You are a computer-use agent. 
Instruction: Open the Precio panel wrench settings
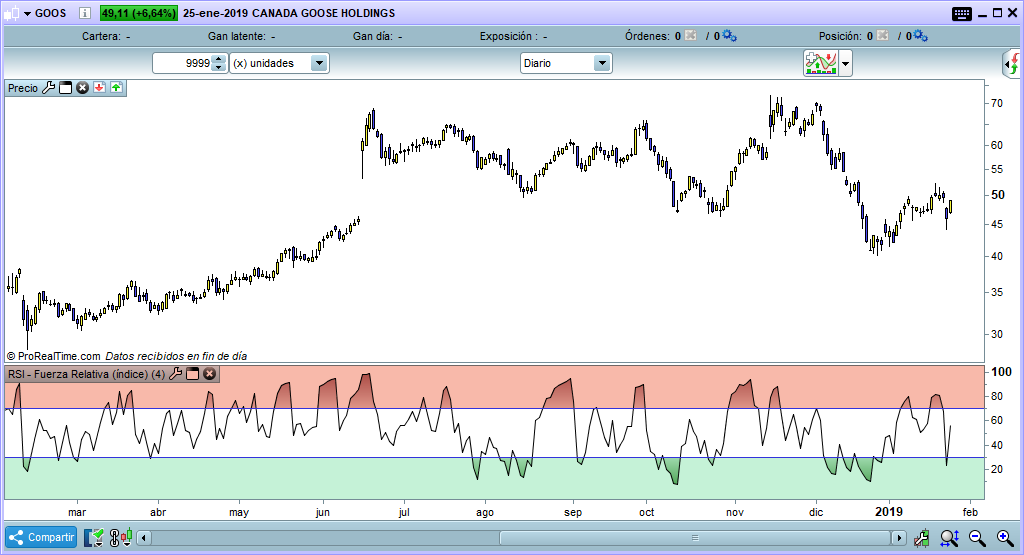(x=48, y=88)
